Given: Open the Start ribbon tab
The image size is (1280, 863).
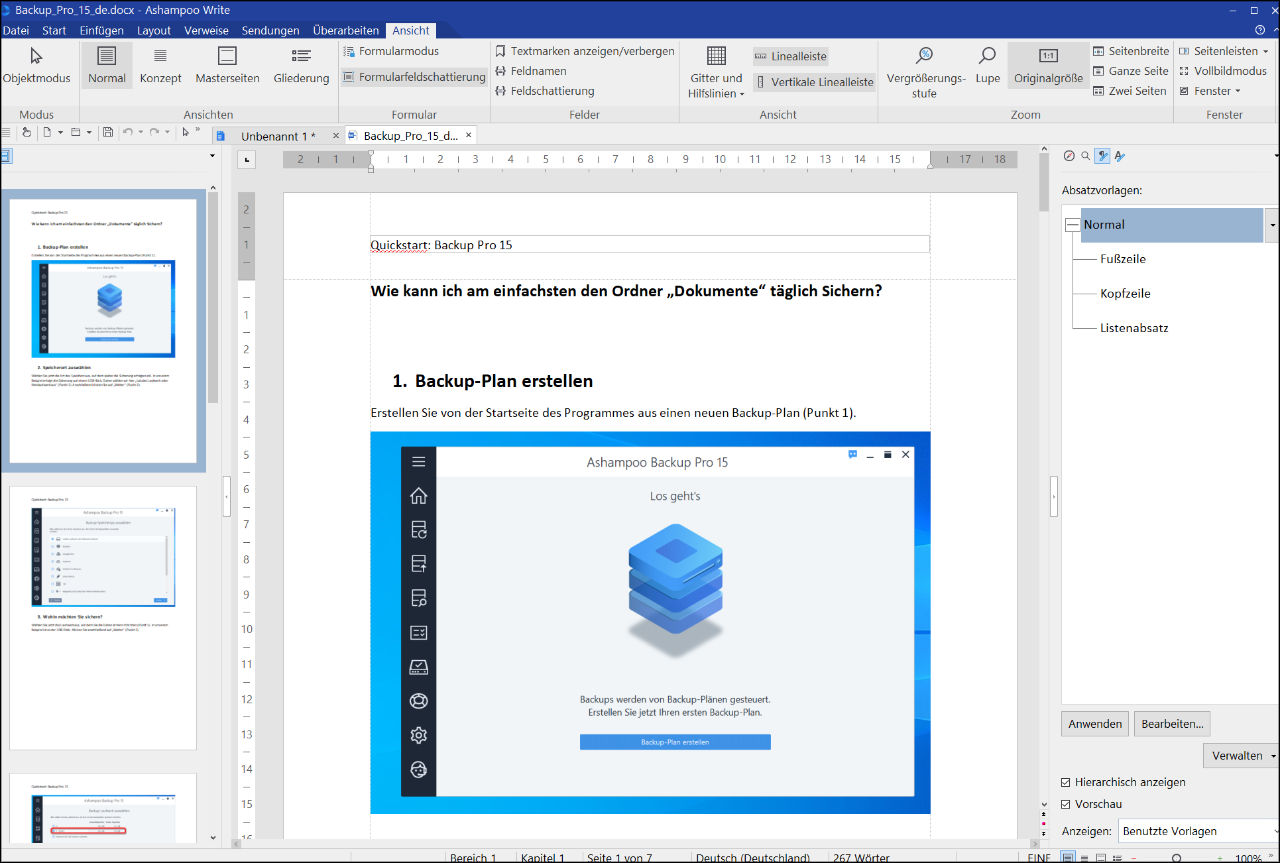Looking at the screenshot, I should 54,31.
